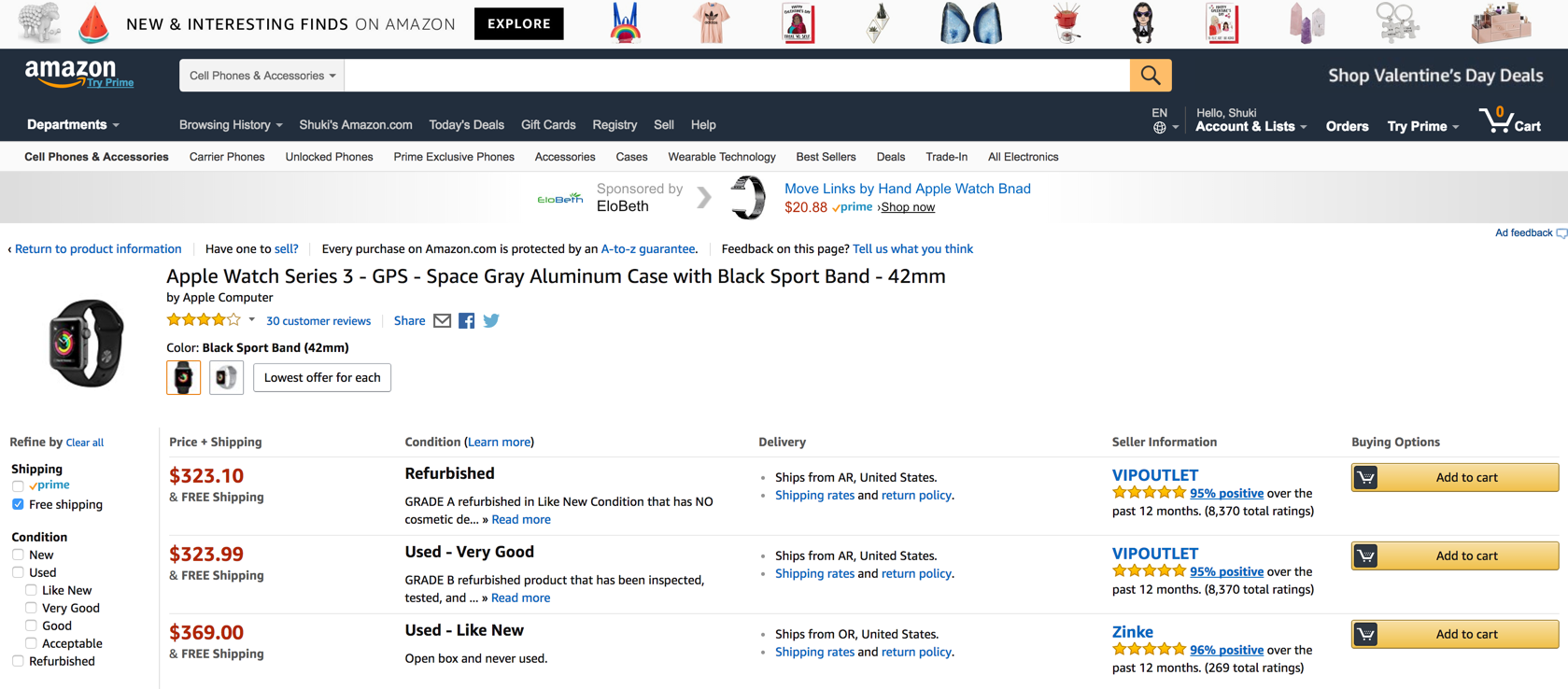
Task: Open Orders page
Action: [x=1347, y=126]
